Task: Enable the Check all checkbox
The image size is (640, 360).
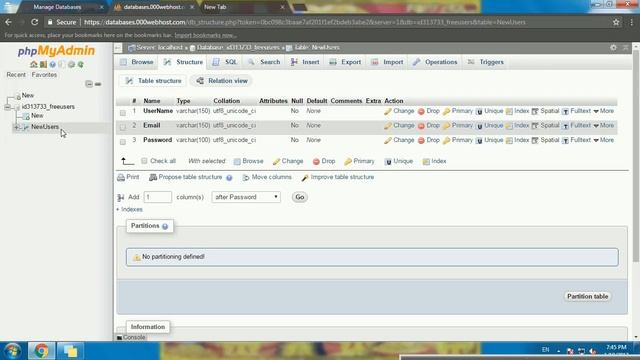Action: click(x=144, y=161)
